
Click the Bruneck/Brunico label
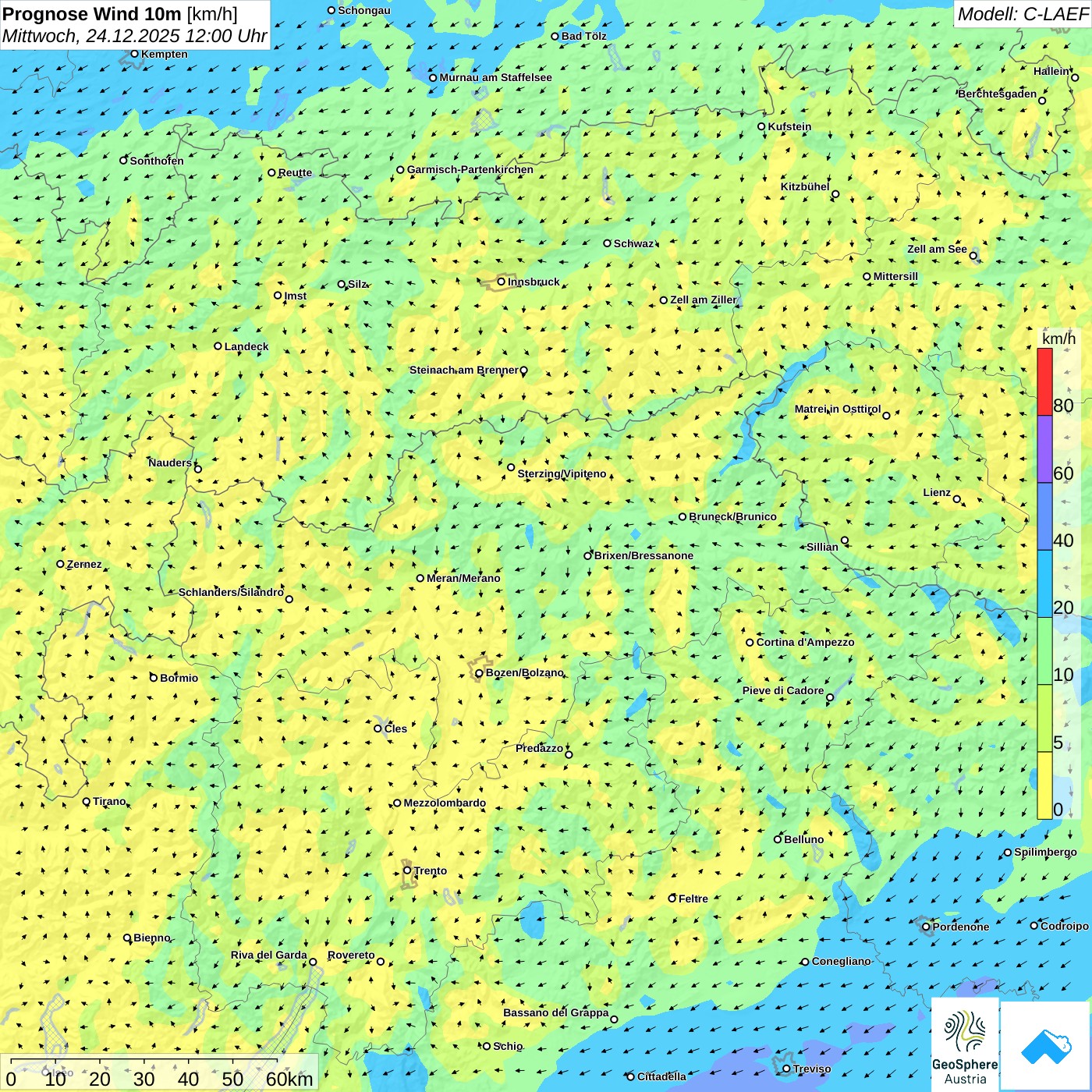(732, 516)
